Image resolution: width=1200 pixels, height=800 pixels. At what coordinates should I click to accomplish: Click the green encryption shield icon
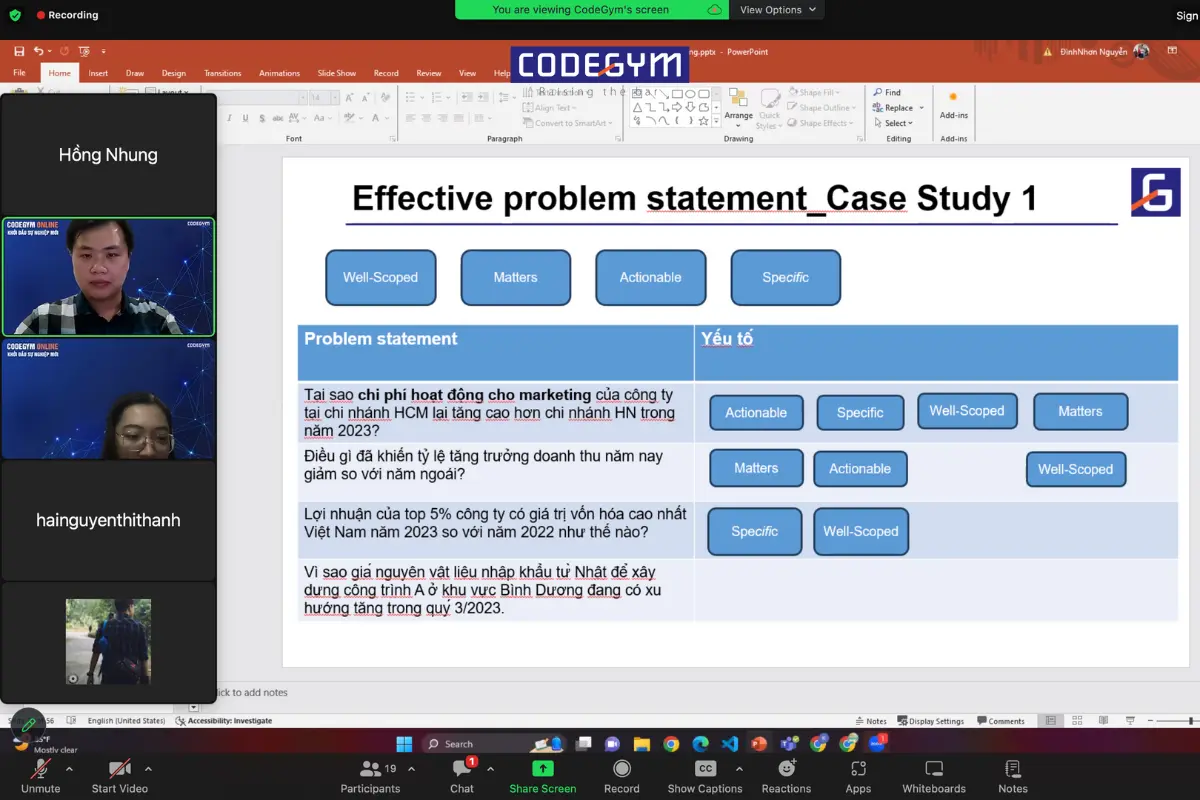(x=14, y=15)
